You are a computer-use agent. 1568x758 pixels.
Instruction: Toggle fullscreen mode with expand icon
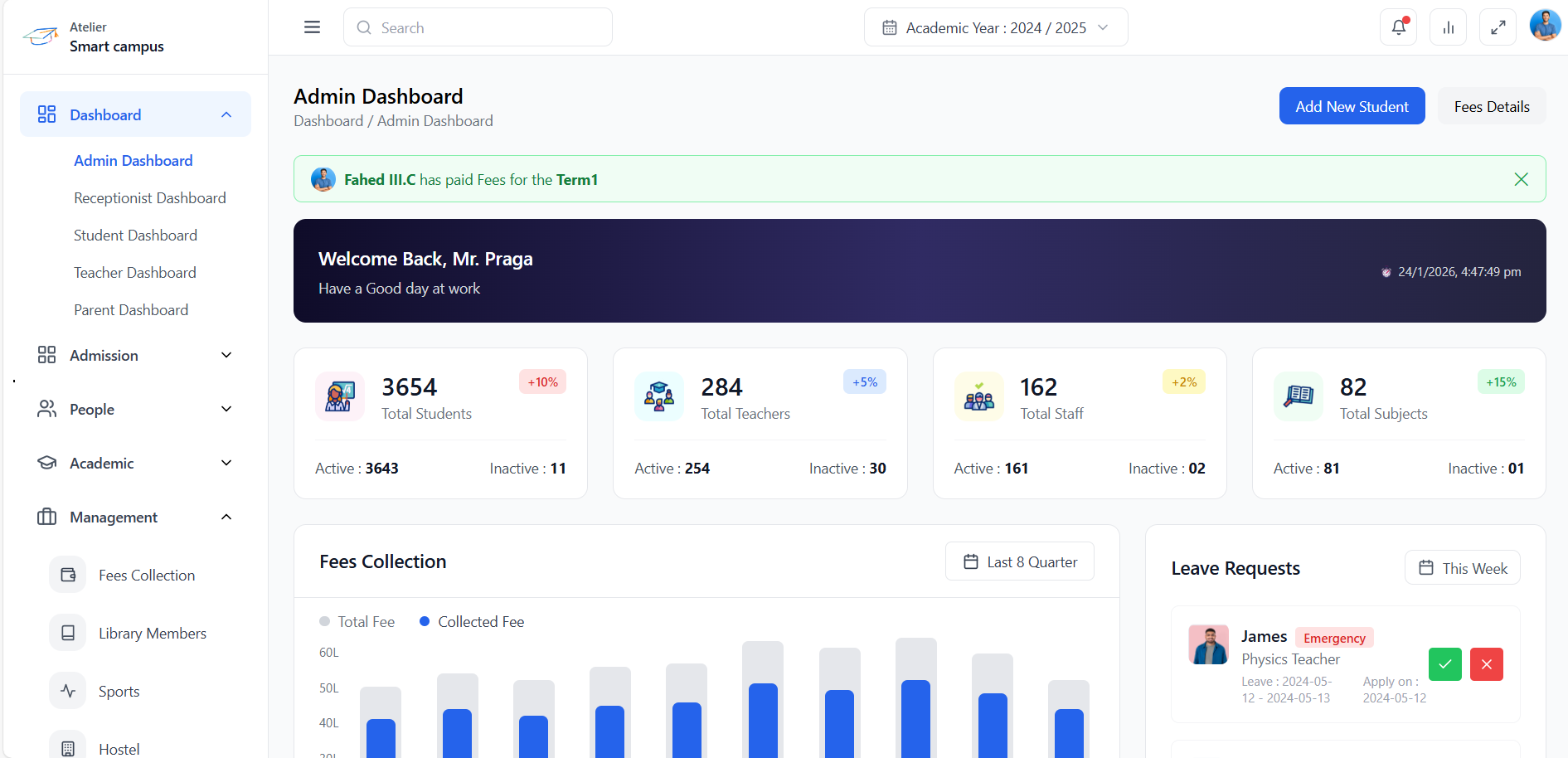1498,27
